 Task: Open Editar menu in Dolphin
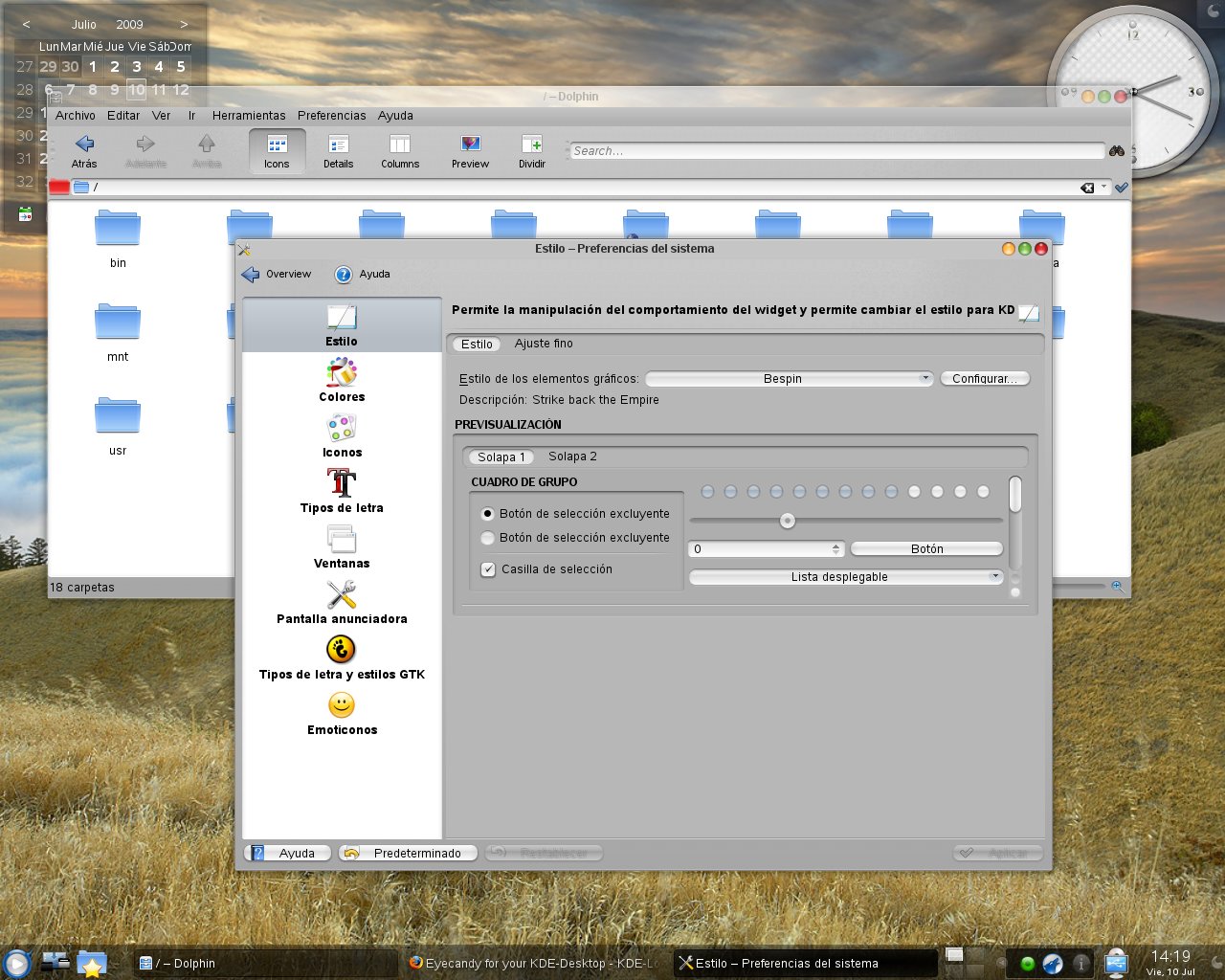click(x=123, y=116)
